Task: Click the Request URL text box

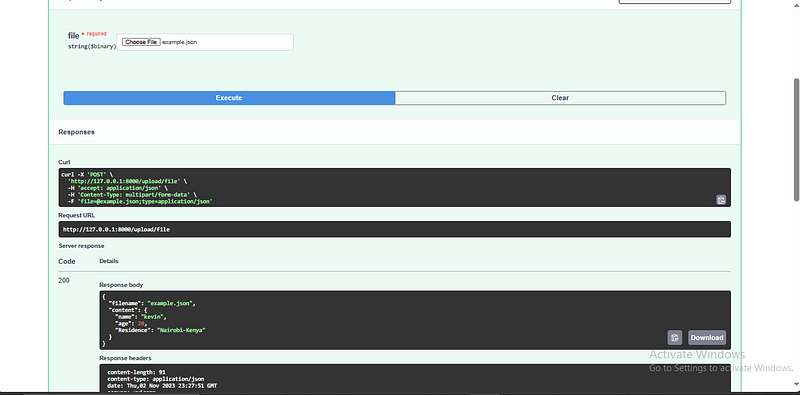Action: 394,229
